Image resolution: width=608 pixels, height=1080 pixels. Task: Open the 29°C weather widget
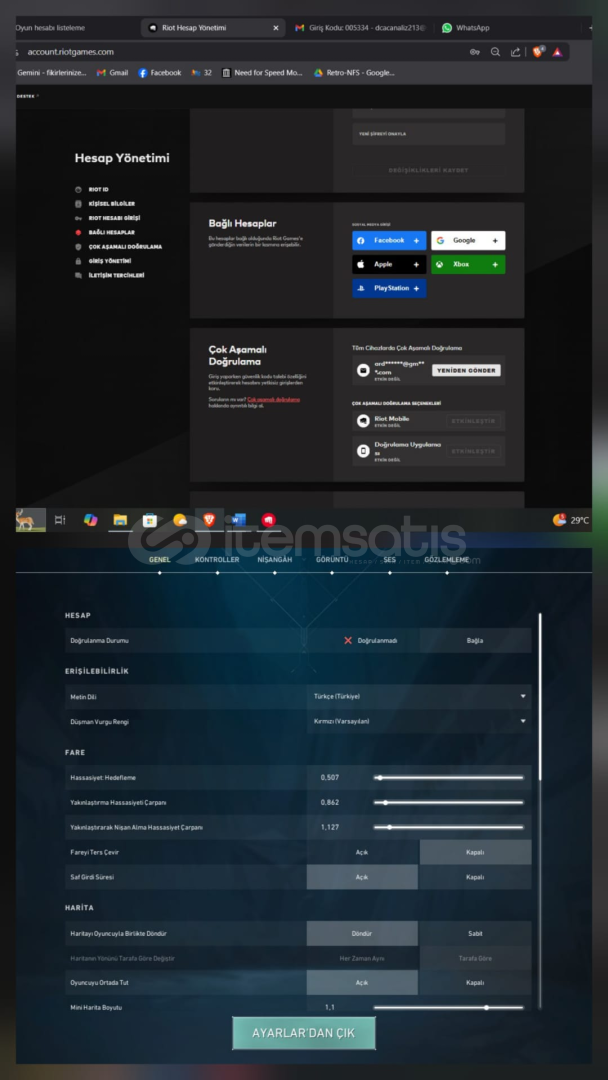coord(572,520)
